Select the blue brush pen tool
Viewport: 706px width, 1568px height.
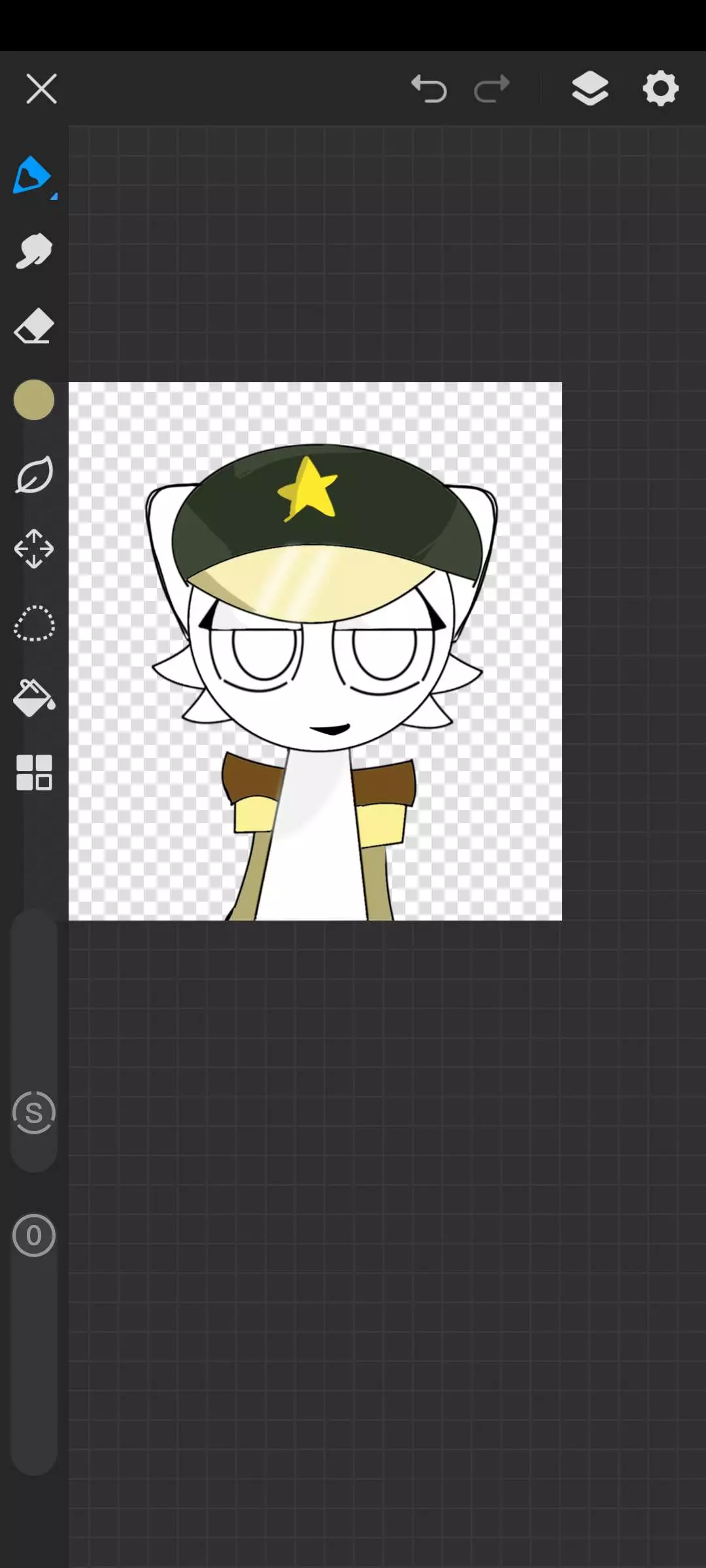[x=31, y=175]
